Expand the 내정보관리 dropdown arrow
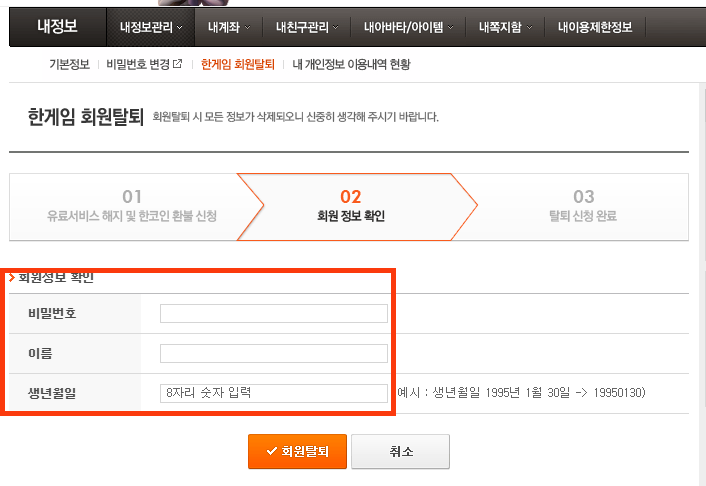Screen dimensions: 706x486 pos(180,27)
